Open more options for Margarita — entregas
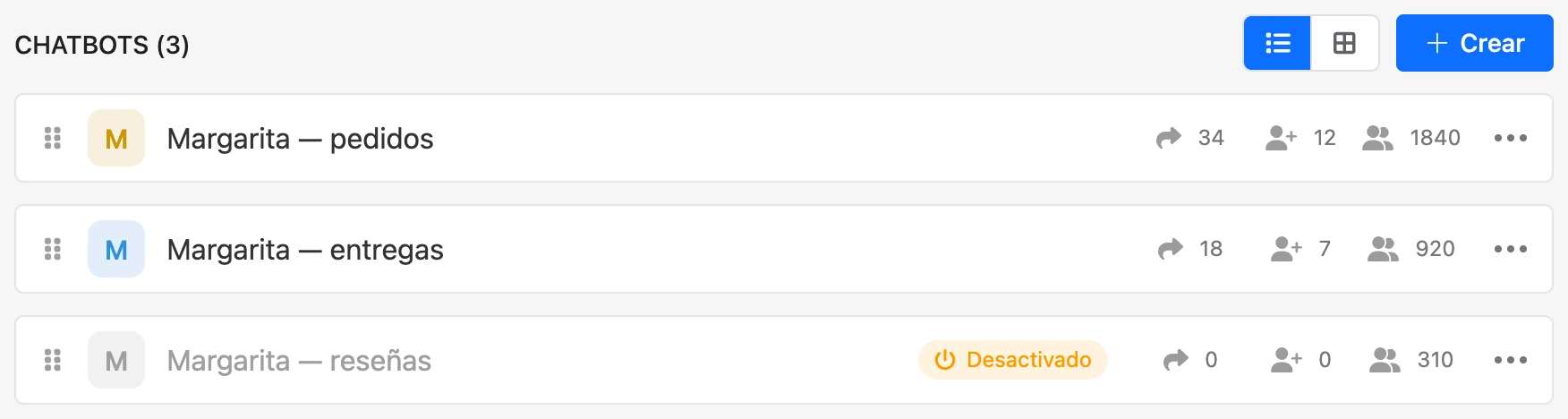This screenshot has height=419, width=1568. pyautogui.click(x=1511, y=249)
